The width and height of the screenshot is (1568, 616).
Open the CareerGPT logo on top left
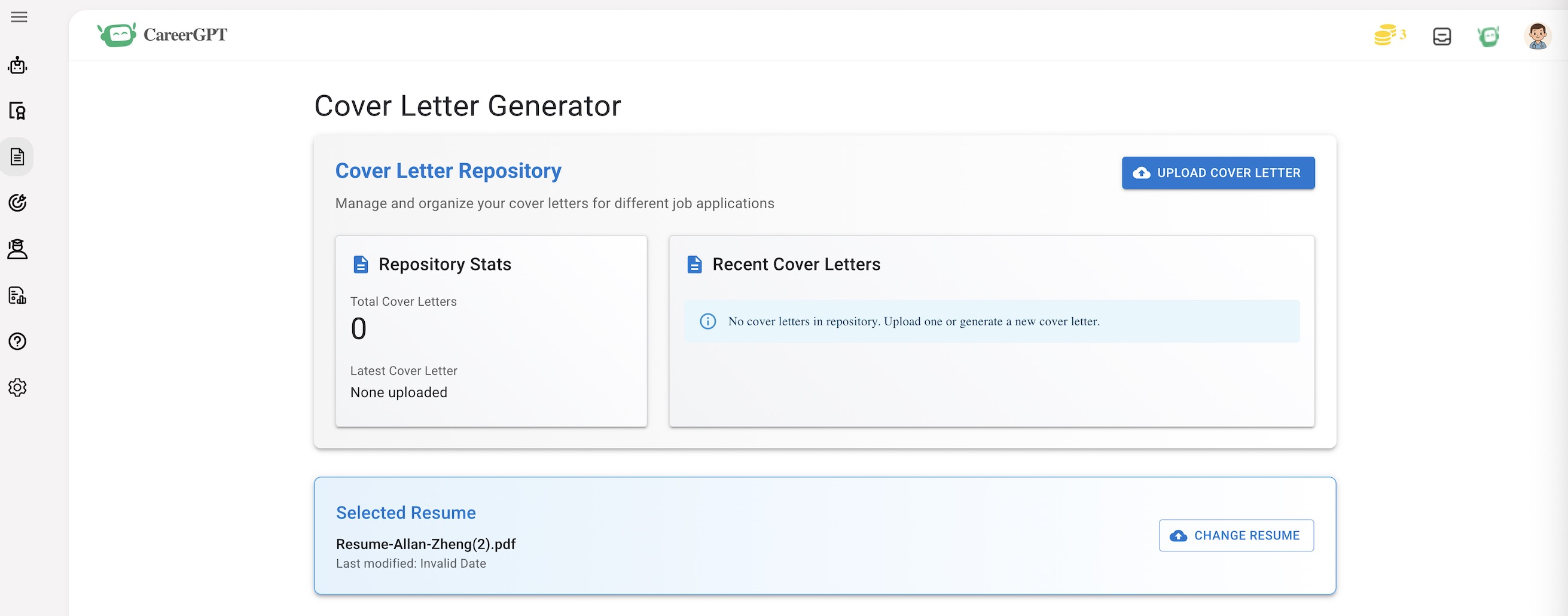point(162,35)
